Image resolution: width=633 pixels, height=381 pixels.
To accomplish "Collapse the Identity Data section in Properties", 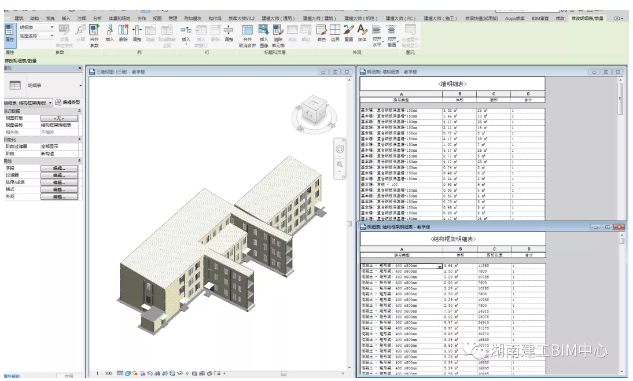I will [80, 111].
